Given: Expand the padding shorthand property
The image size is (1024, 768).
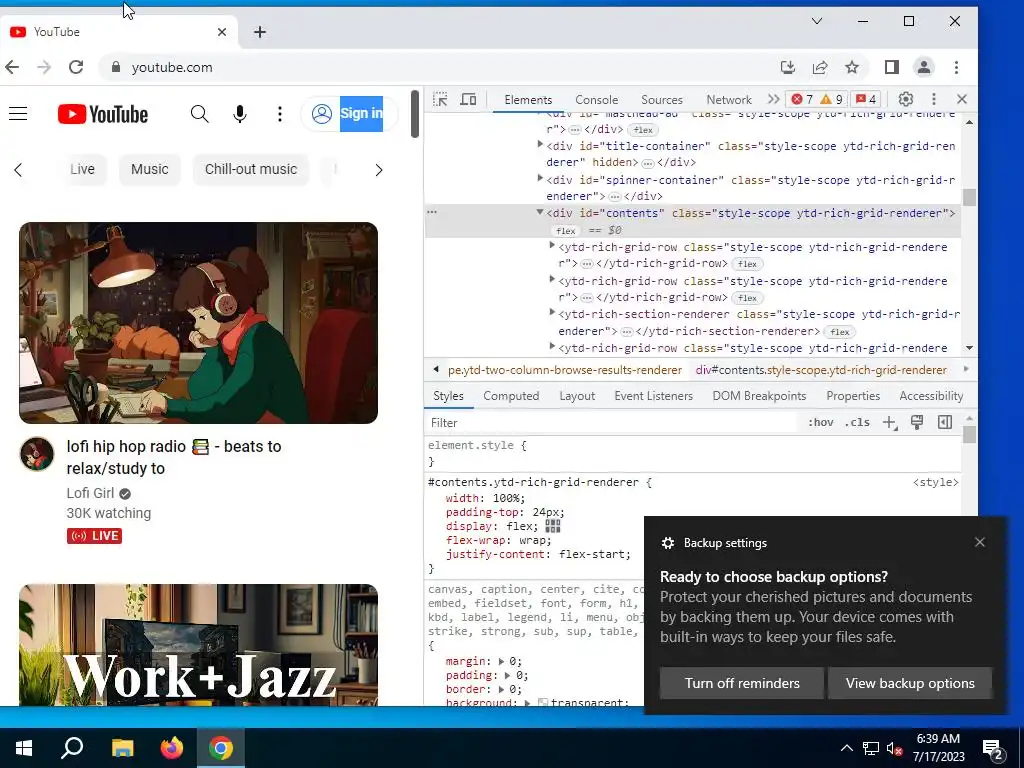Looking at the screenshot, I should (509, 675).
